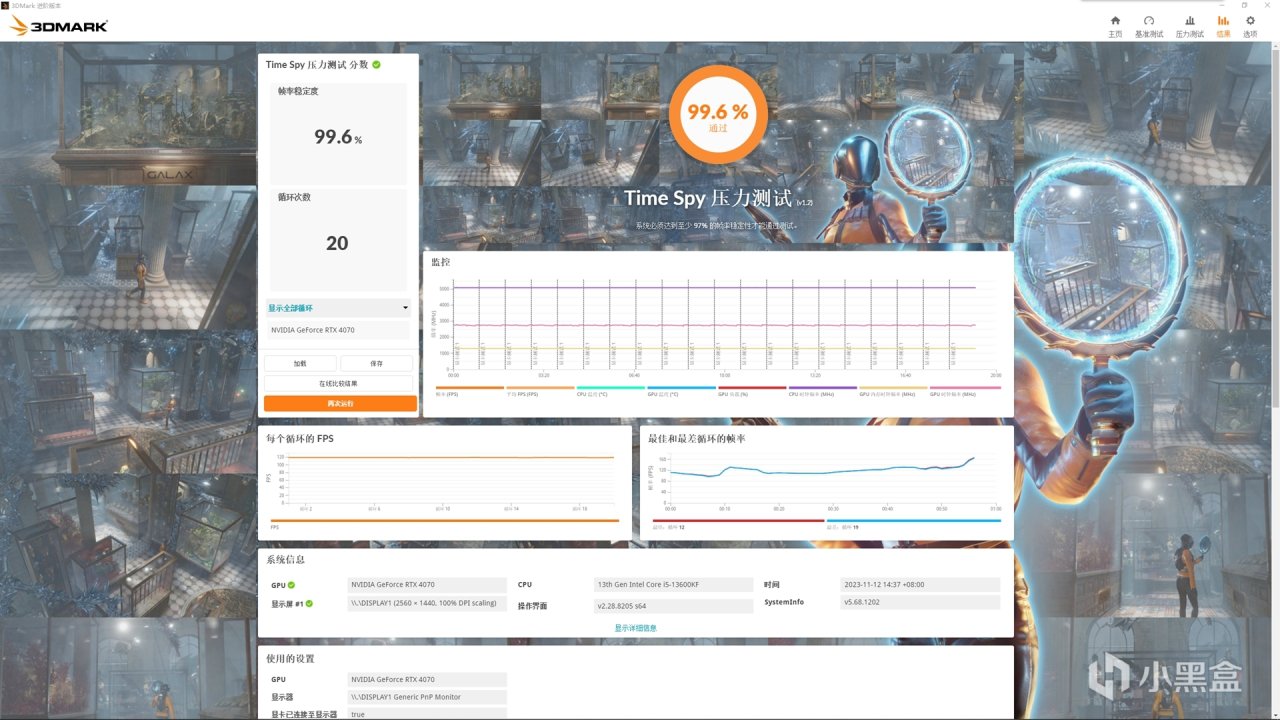Click the 帧率稳定度 99.6 % value
Viewport: 1280px width, 720px height.
[x=338, y=138]
